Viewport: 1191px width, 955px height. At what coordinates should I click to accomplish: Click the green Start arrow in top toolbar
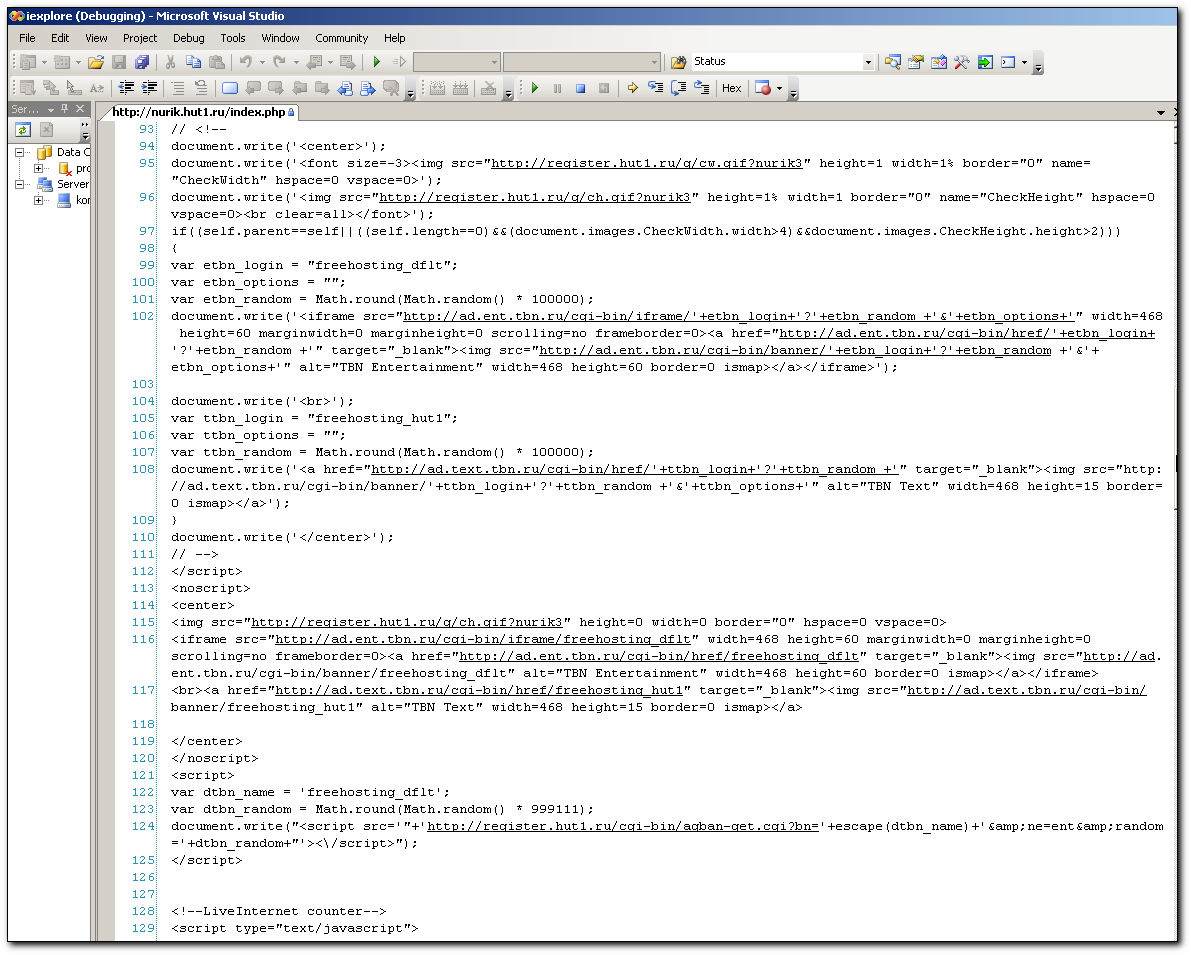tap(377, 62)
